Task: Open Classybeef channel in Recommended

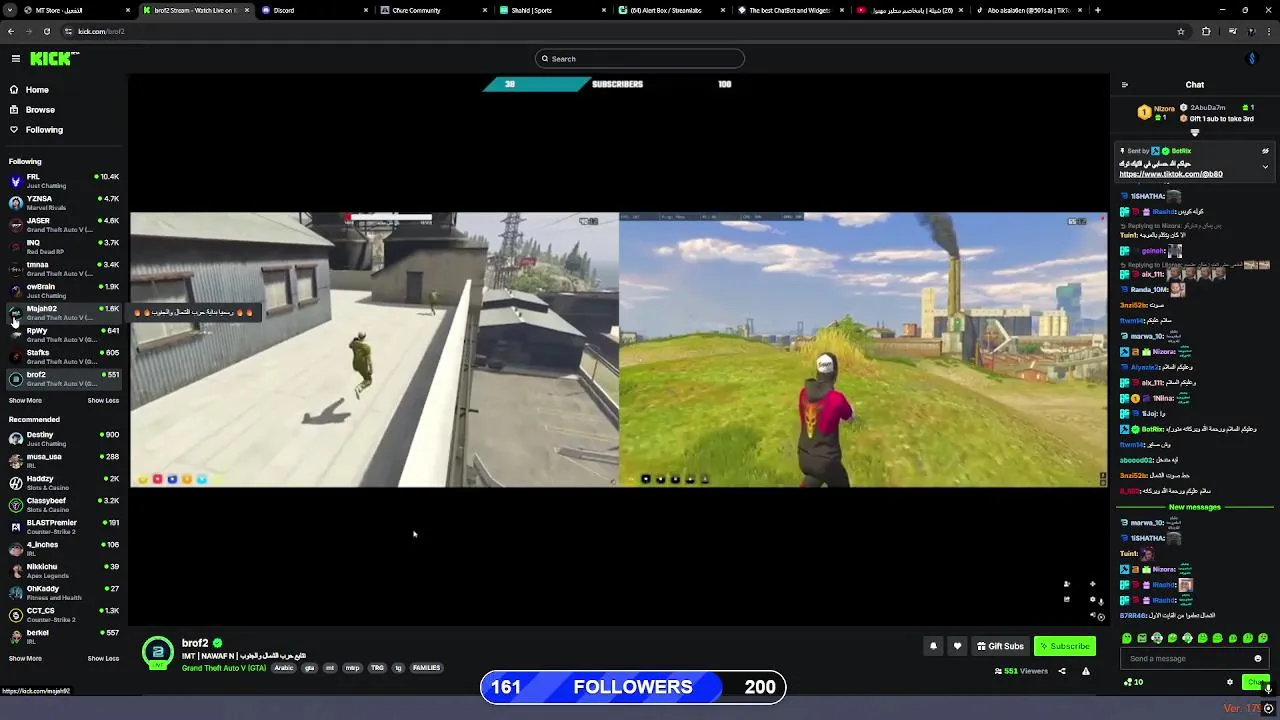Action: tap(64, 505)
